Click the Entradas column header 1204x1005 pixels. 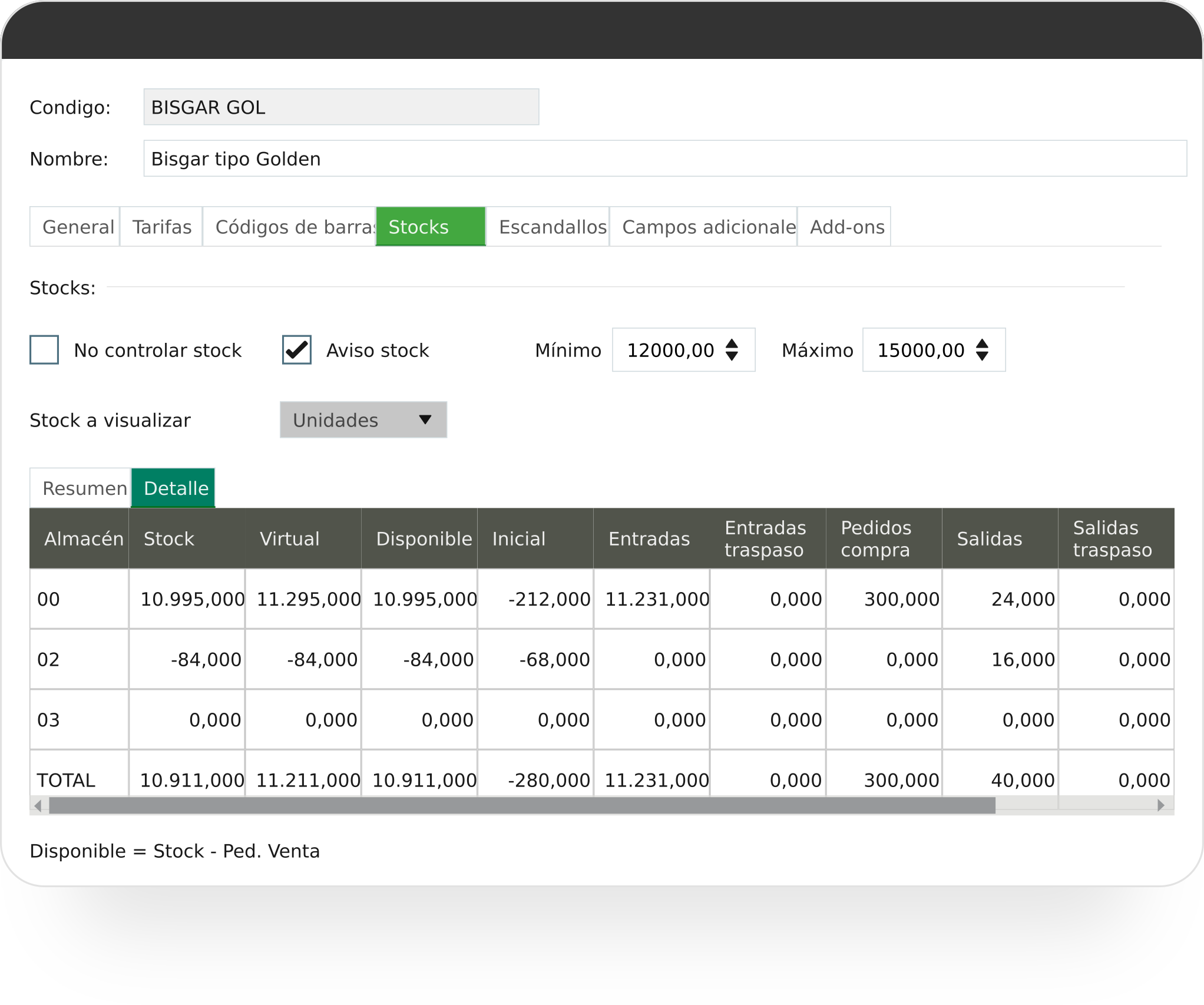(x=651, y=538)
